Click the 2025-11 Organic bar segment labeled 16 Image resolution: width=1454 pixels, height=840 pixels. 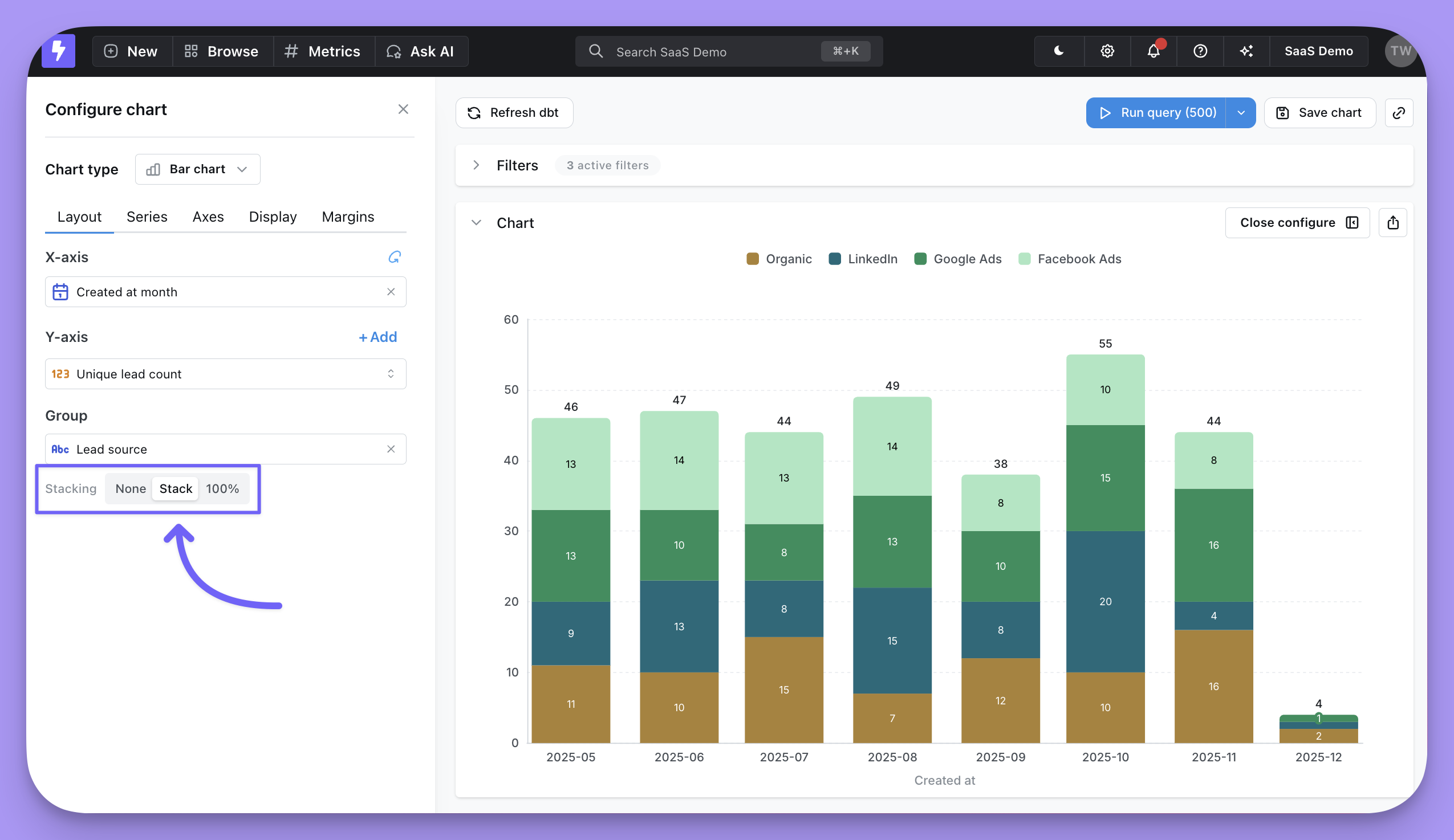1213,686
